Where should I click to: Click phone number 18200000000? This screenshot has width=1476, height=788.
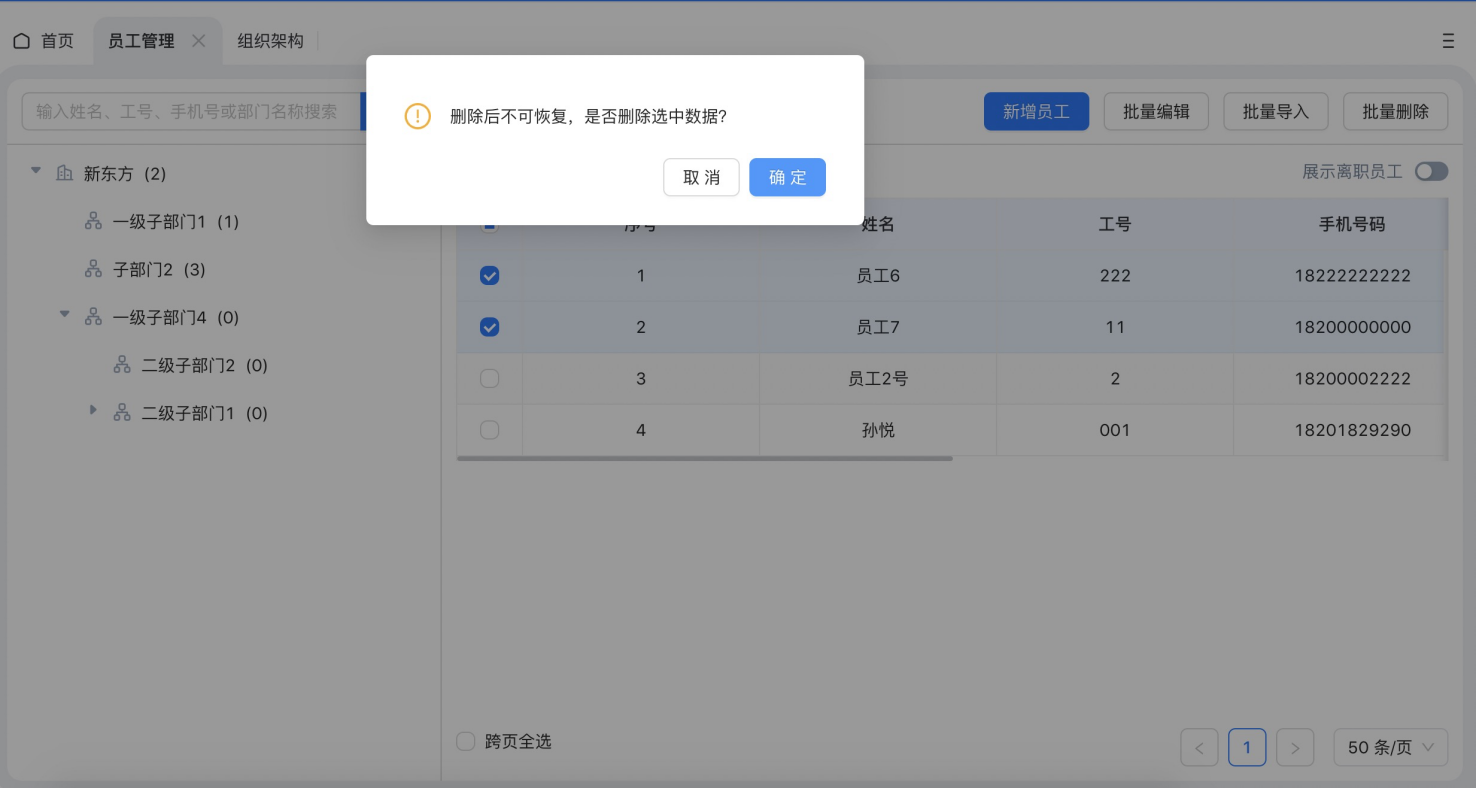pos(1353,327)
